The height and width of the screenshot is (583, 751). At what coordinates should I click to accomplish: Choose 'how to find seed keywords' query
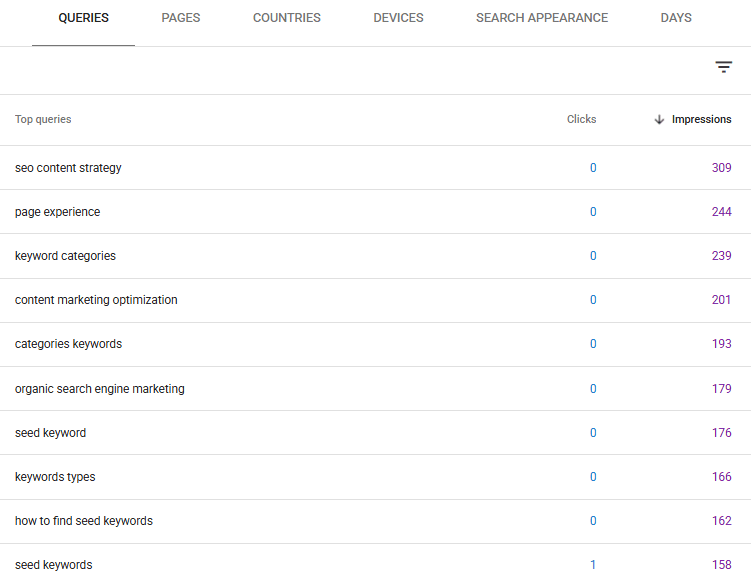pos(84,521)
